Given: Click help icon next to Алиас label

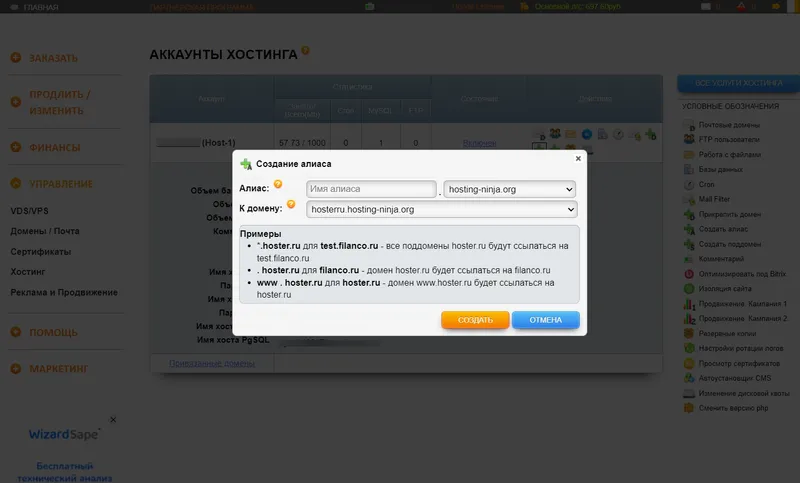Looking at the screenshot, I should [278, 184].
